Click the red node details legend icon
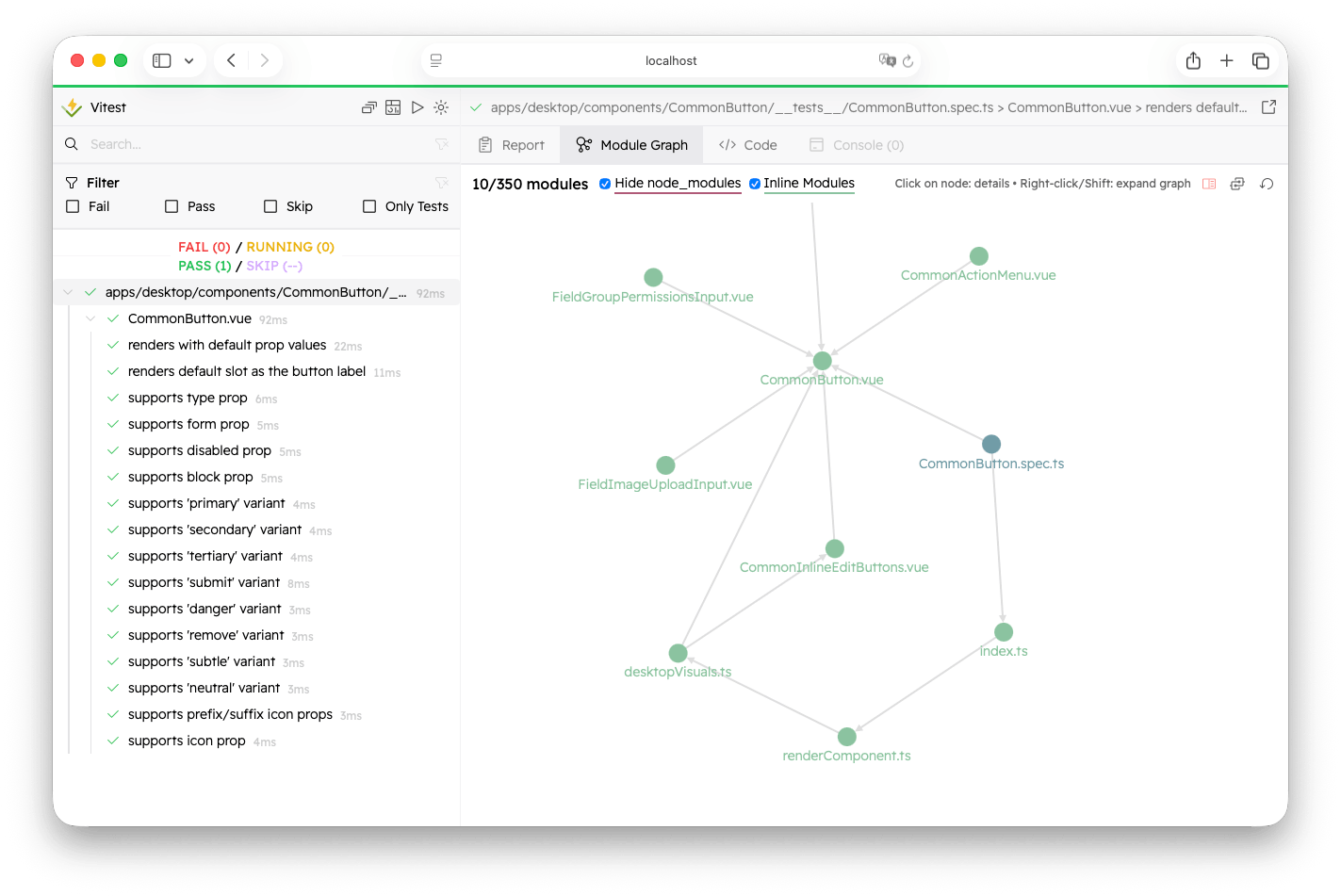The height and width of the screenshot is (896, 1341). coord(1209,184)
